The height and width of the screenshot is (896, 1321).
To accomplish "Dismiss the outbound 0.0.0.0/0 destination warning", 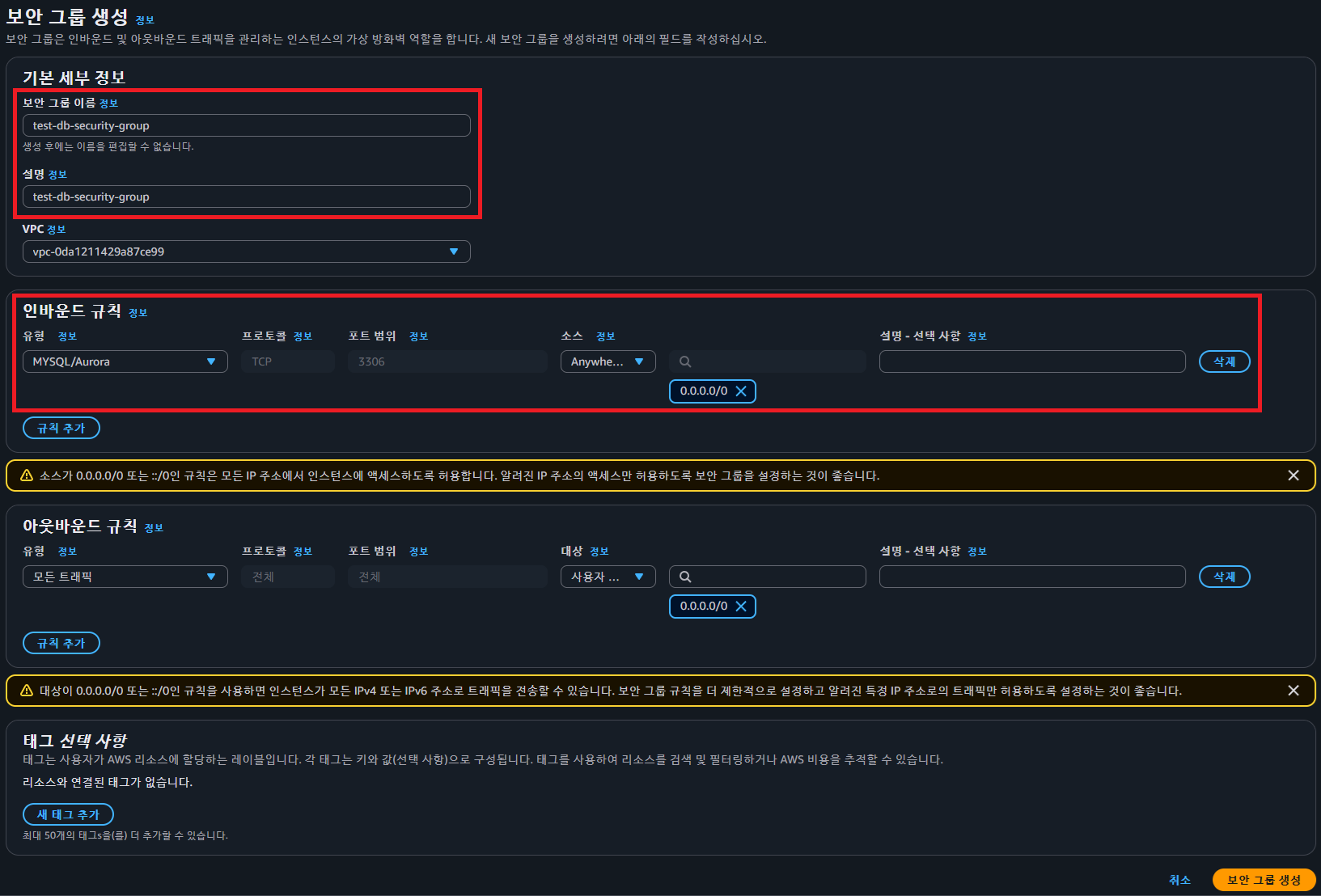I will click(1293, 691).
